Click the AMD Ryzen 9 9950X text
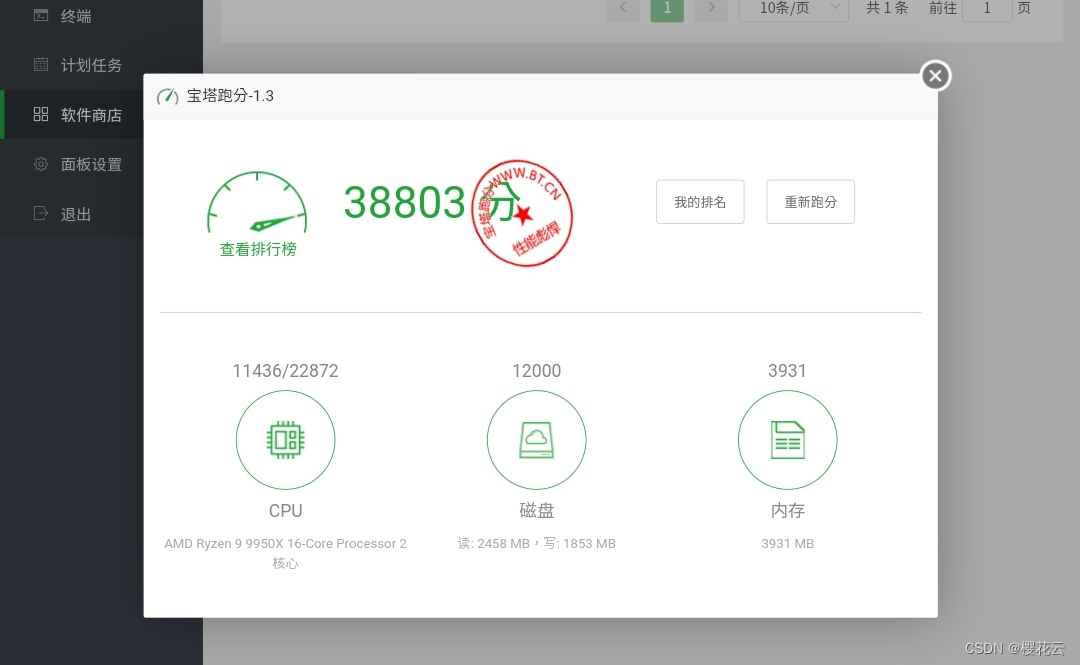 click(285, 553)
